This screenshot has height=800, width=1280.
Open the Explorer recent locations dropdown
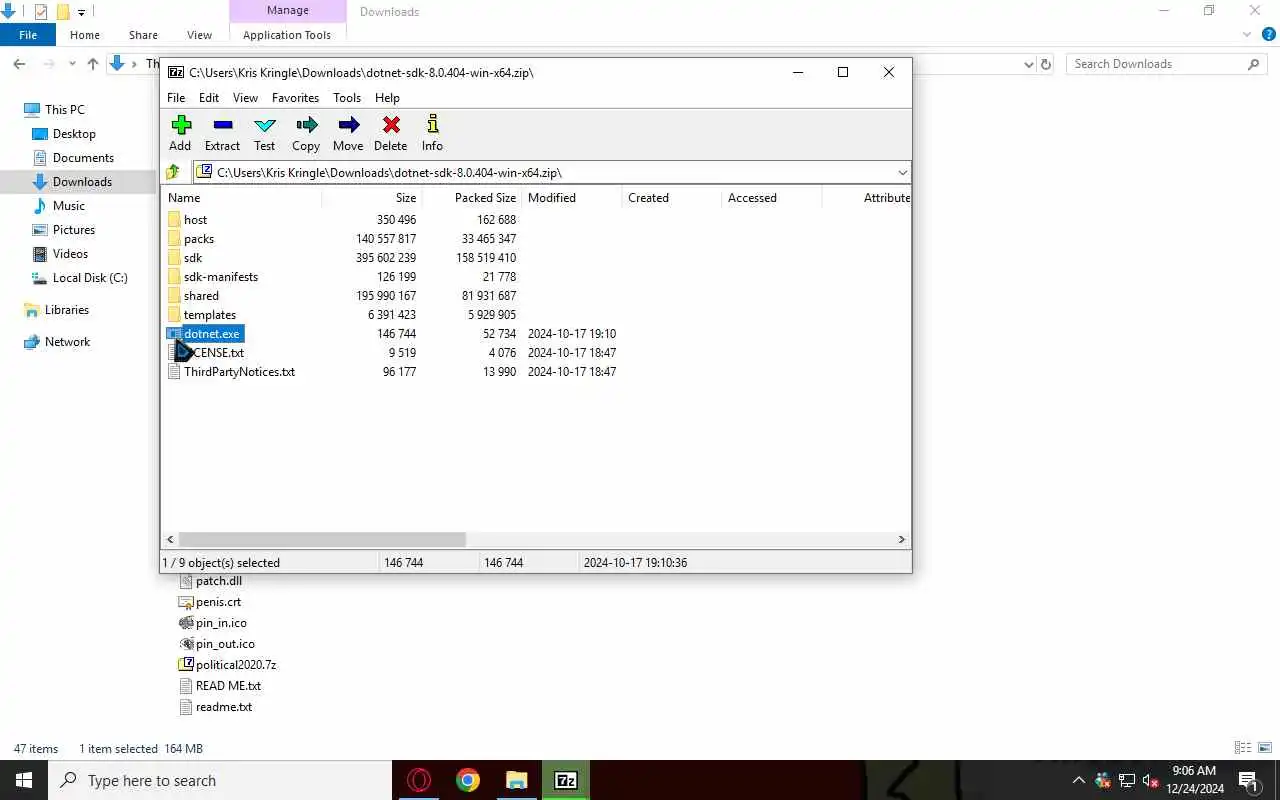[x=72, y=64]
